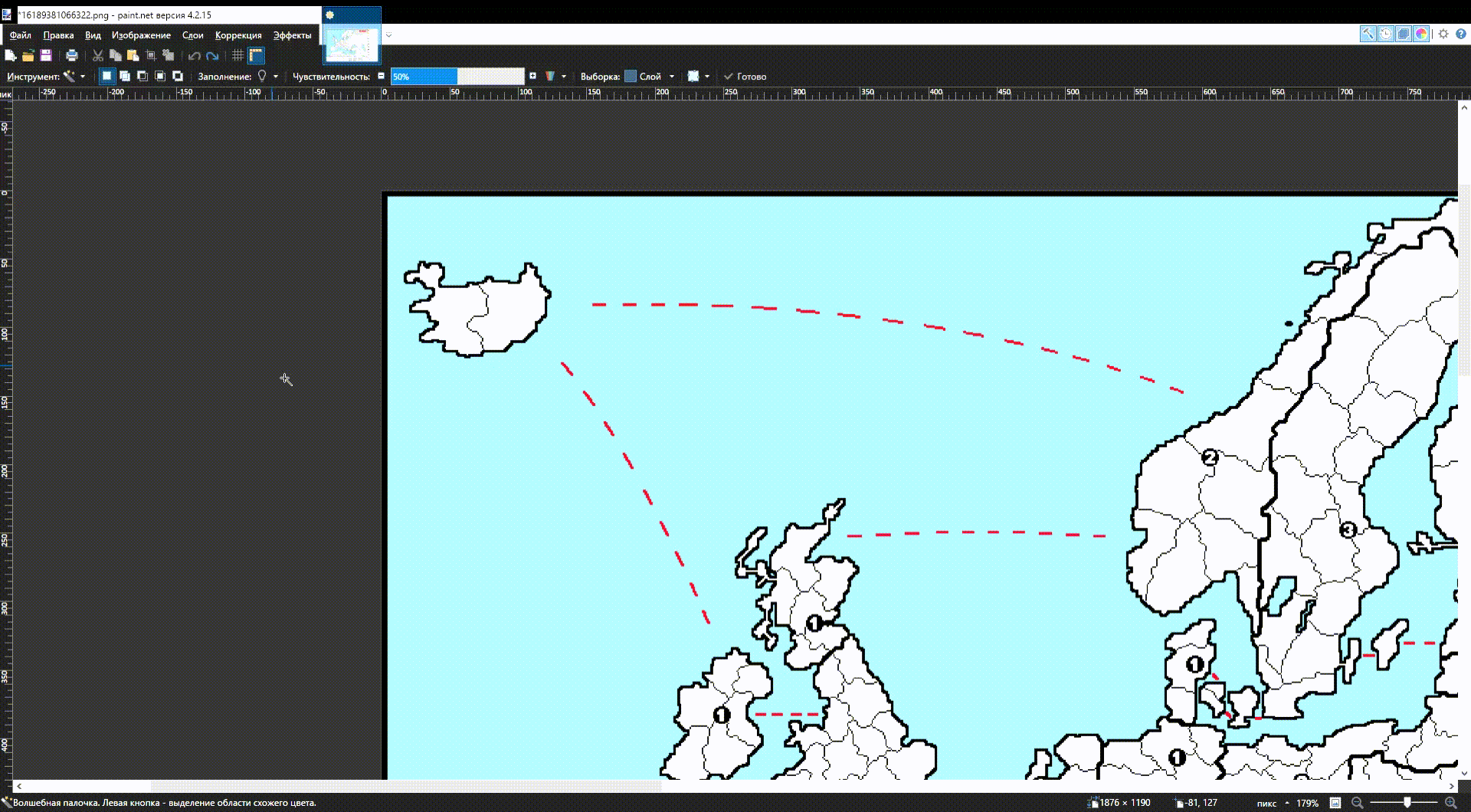Zoom out with the minus magnifier icon
This screenshot has width=1471, height=812.
tap(1357, 803)
